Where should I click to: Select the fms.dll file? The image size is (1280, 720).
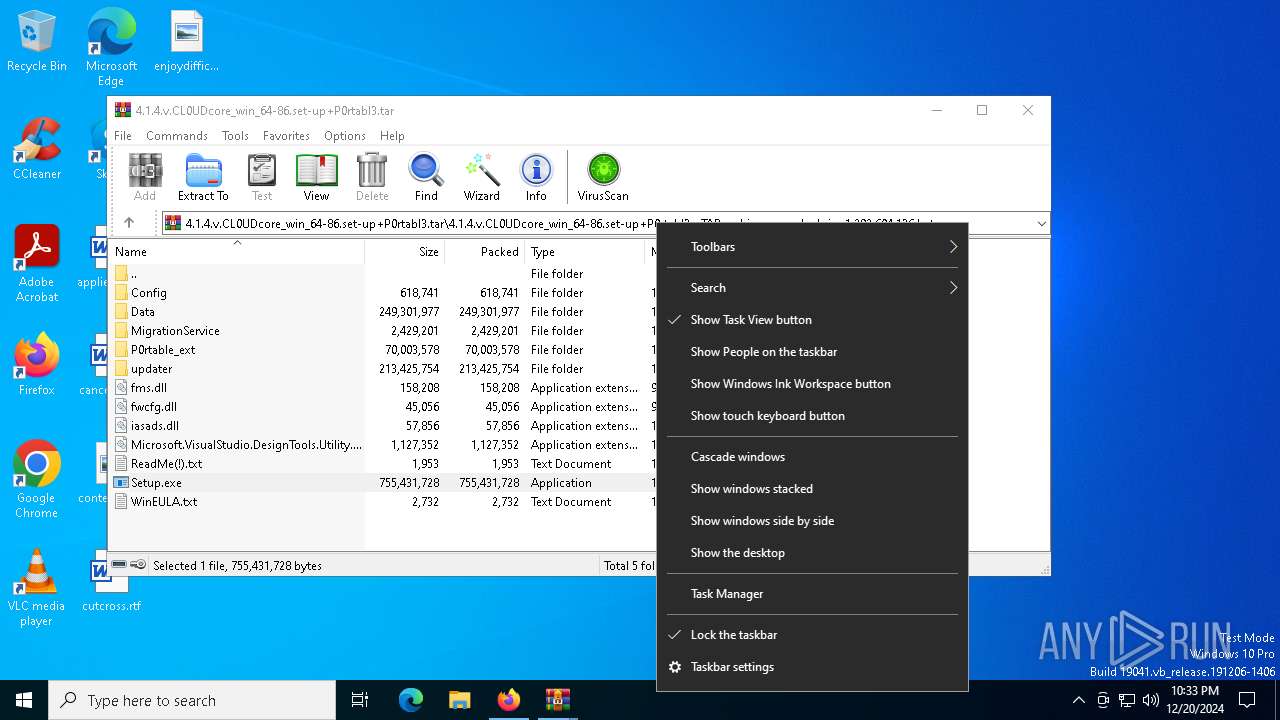(x=382, y=388)
